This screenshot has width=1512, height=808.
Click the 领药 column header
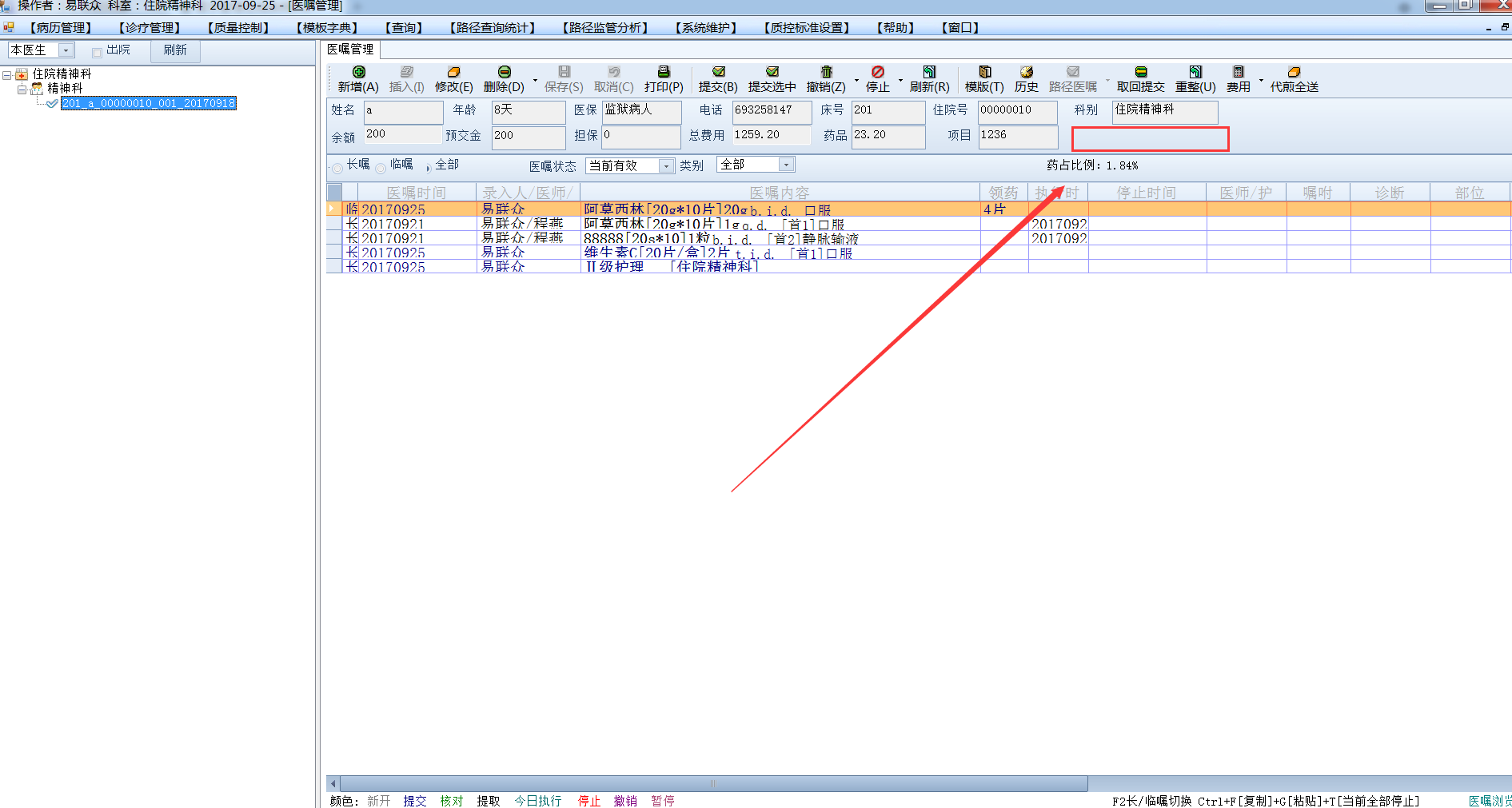(1003, 193)
